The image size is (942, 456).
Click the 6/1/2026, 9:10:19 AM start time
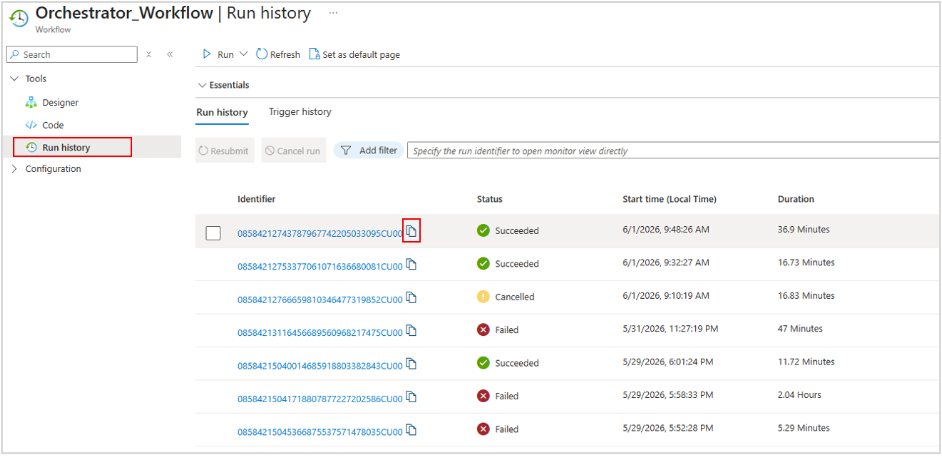(x=666, y=296)
